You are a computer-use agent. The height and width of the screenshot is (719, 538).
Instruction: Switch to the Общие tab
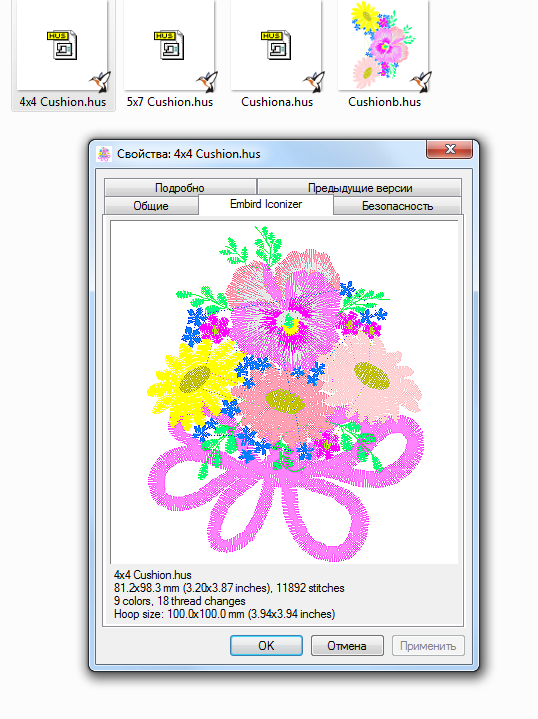point(151,206)
